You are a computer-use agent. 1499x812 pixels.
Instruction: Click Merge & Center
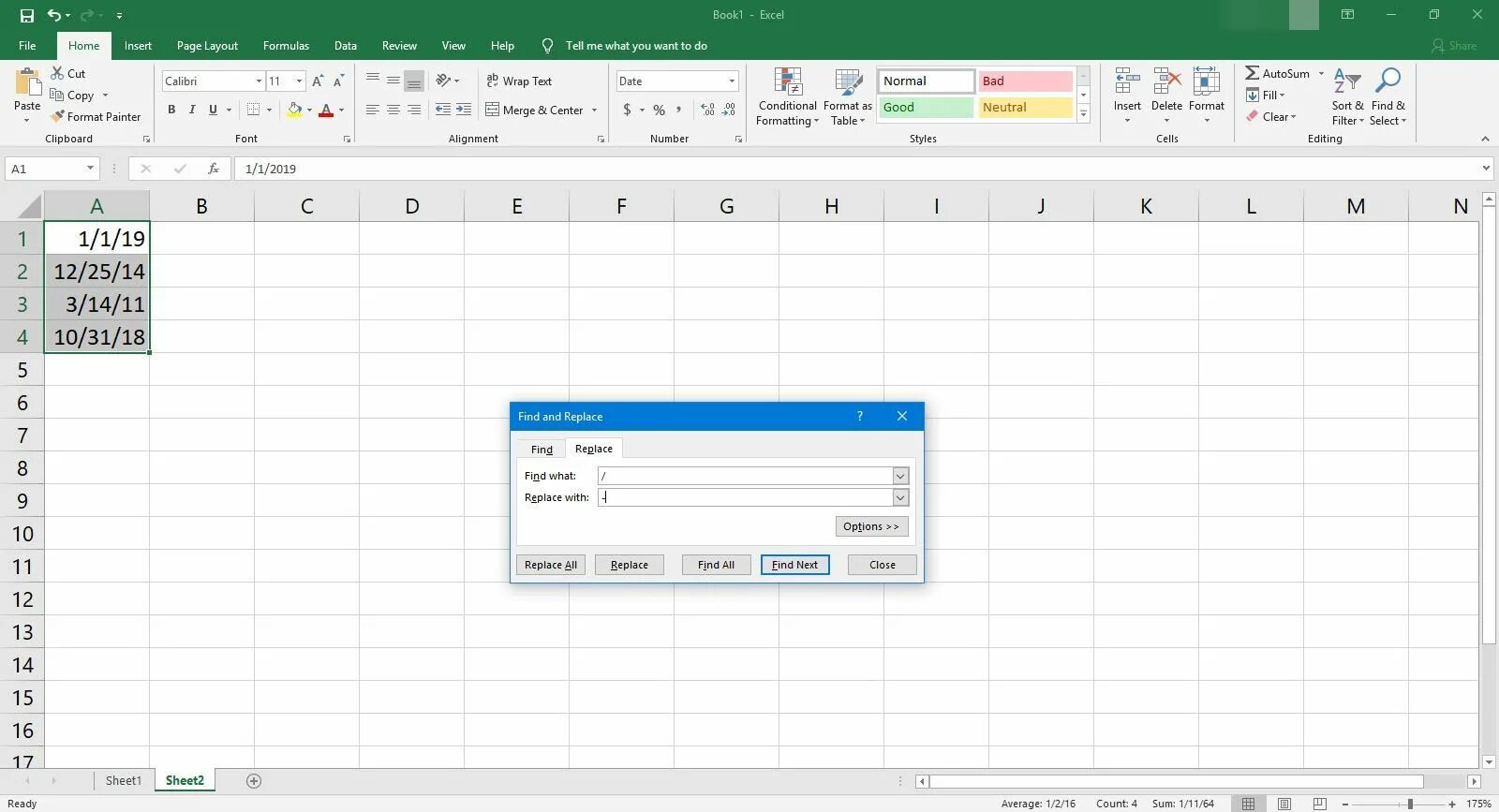tap(535, 111)
